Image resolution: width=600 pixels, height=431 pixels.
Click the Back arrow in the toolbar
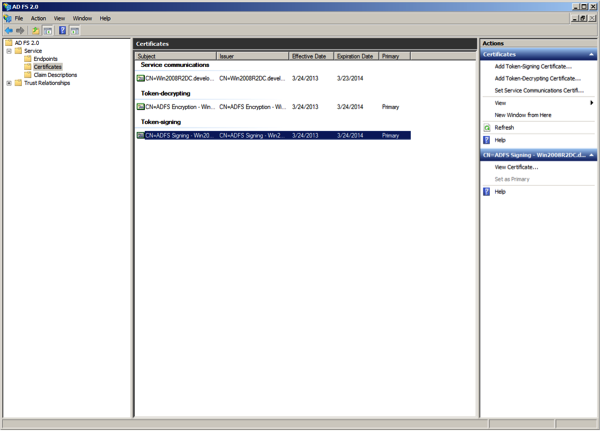9,31
